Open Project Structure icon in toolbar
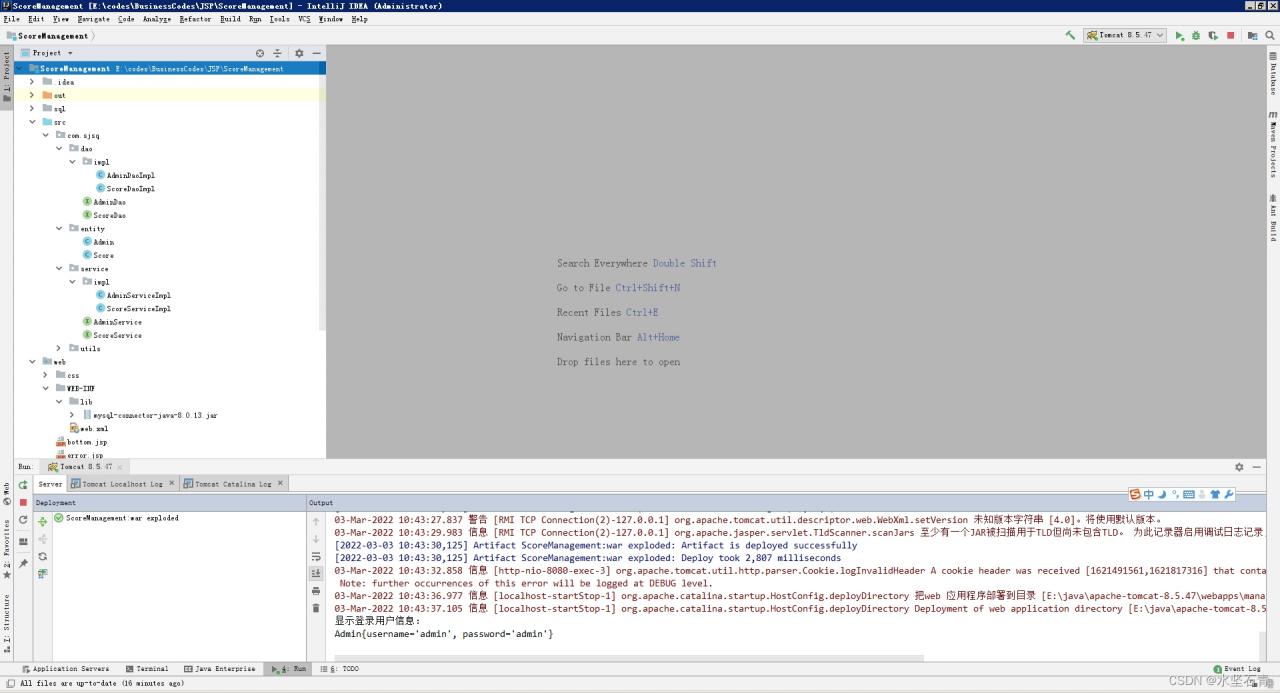This screenshot has width=1280, height=693. 1253,35
